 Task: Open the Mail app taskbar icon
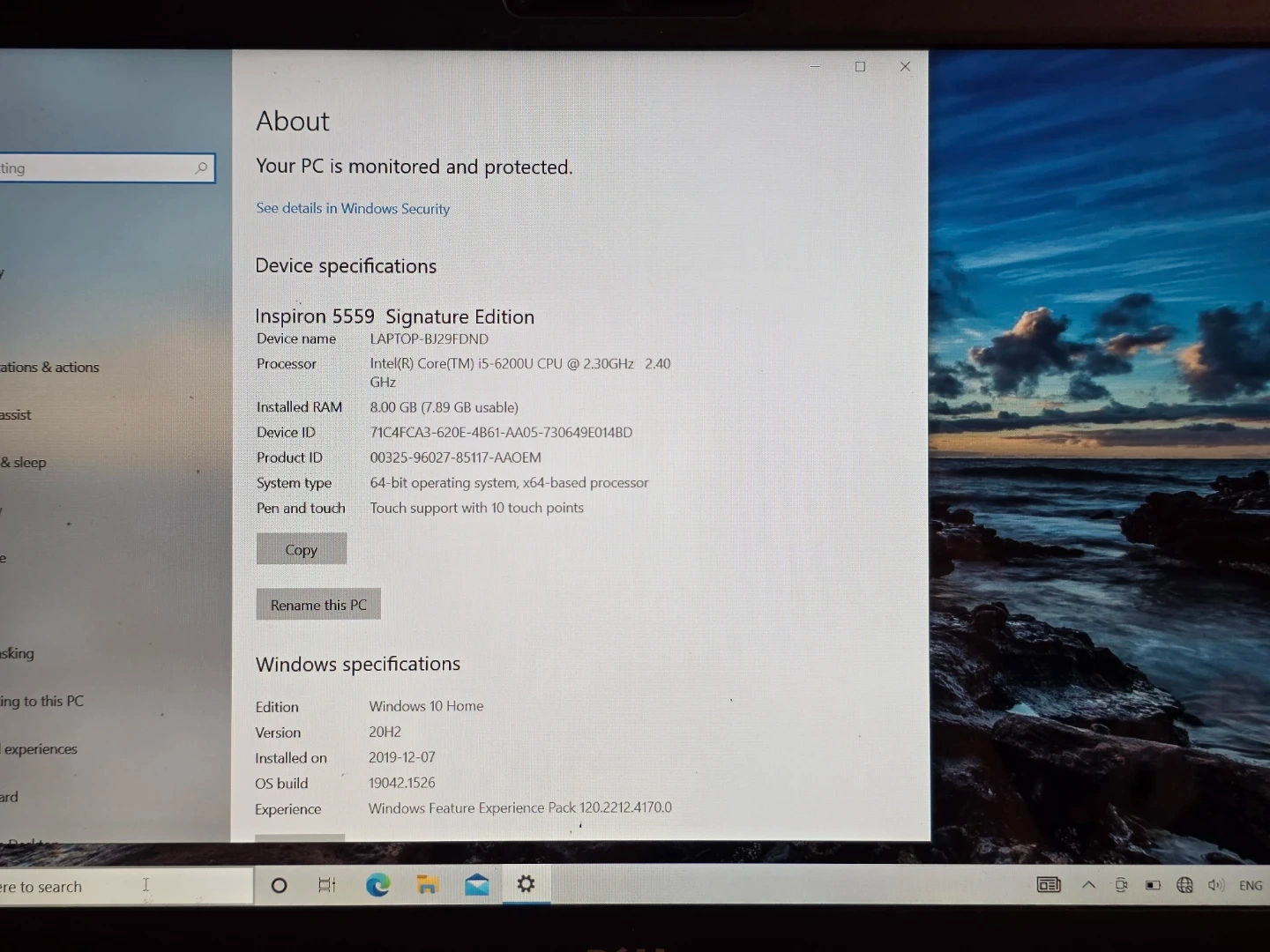(477, 885)
